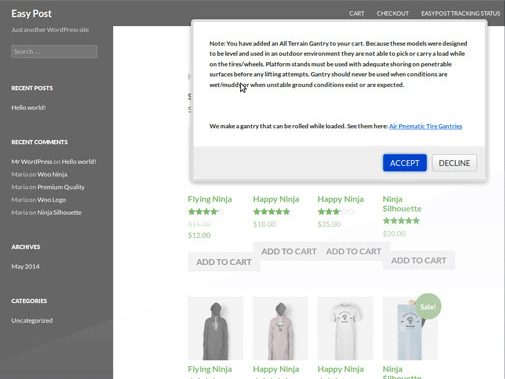The image size is (505, 379).
Task: Open the white Happy Ninja t-shirt thumbnail
Action: click(x=345, y=328)
